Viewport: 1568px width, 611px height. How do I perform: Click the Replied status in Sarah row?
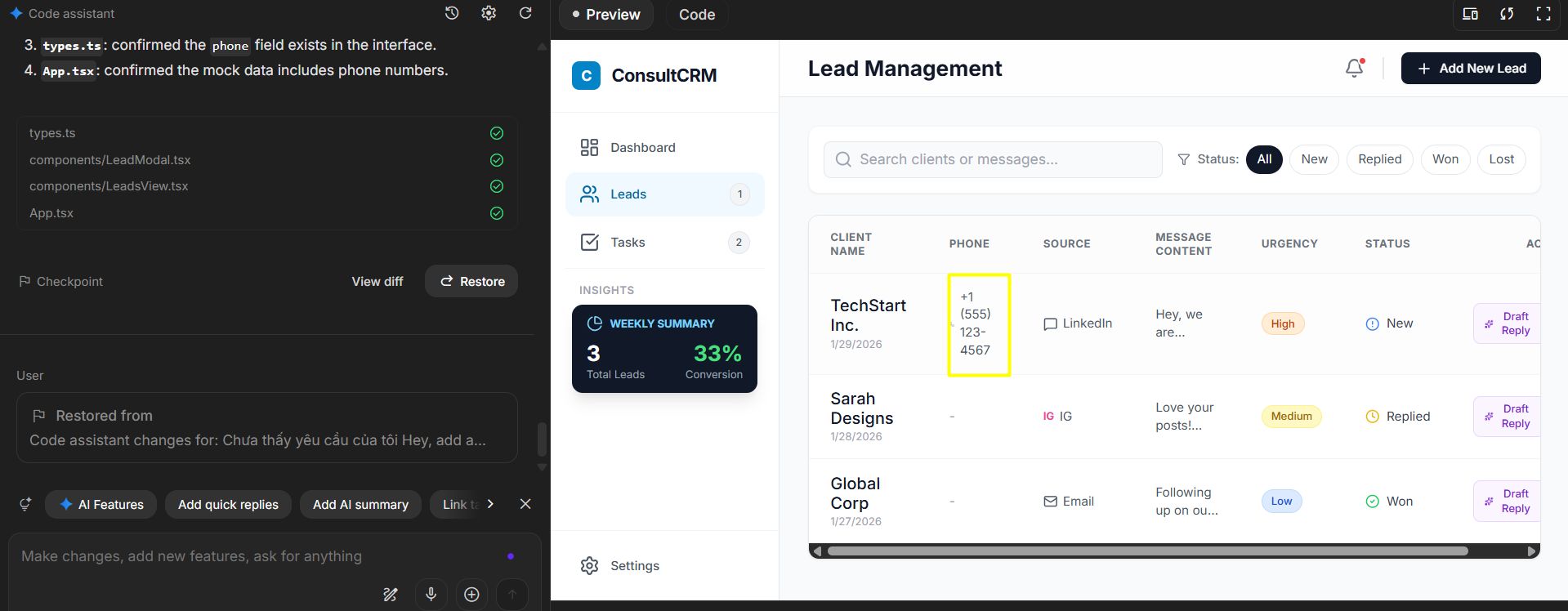click(1398, 417)
